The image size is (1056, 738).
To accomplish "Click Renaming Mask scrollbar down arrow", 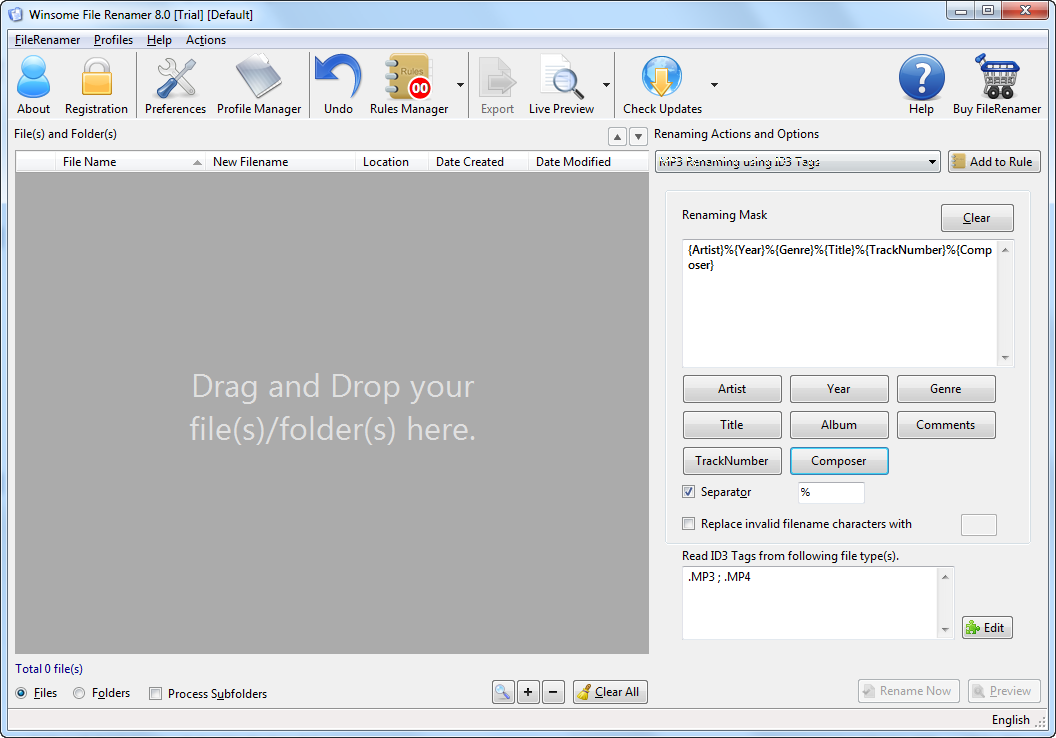I will tap(1005, 358).
